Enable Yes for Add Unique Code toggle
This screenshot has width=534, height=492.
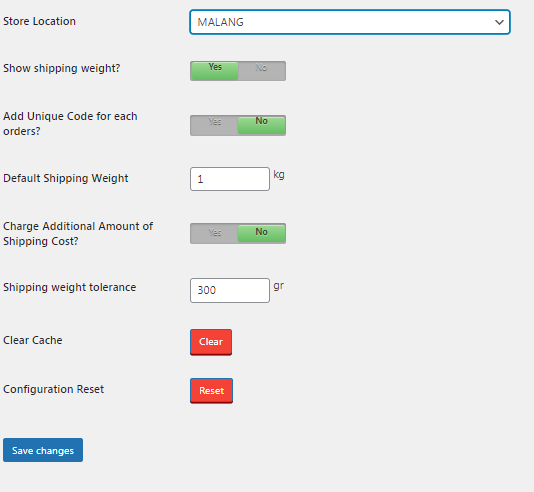coord(215,125)
